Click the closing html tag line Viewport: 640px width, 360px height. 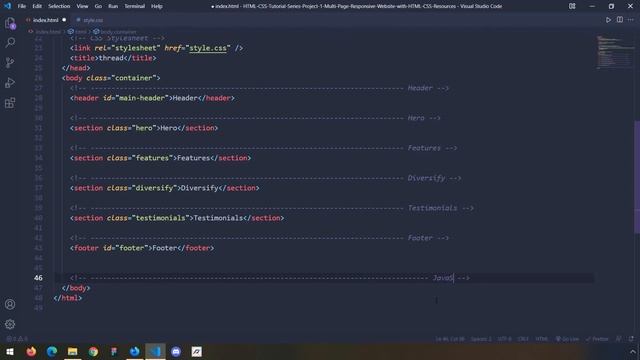68,298
